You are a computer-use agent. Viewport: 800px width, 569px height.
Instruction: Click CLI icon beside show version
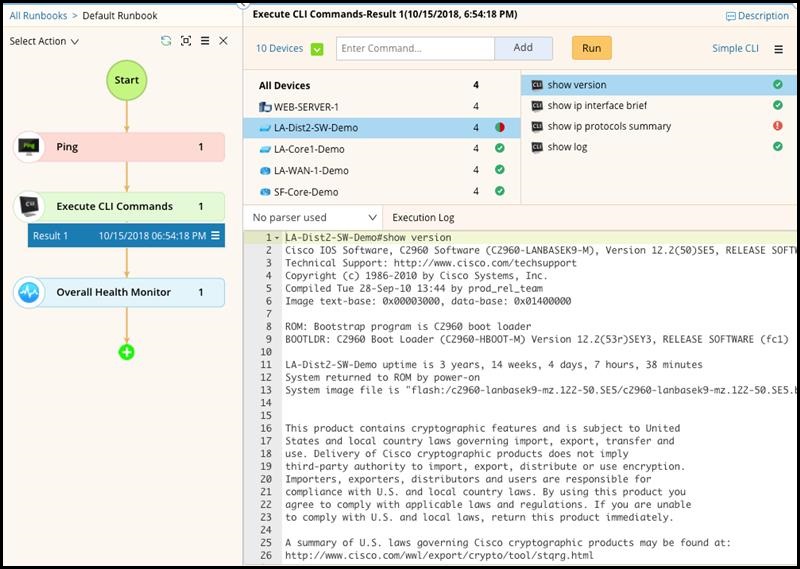537,85
